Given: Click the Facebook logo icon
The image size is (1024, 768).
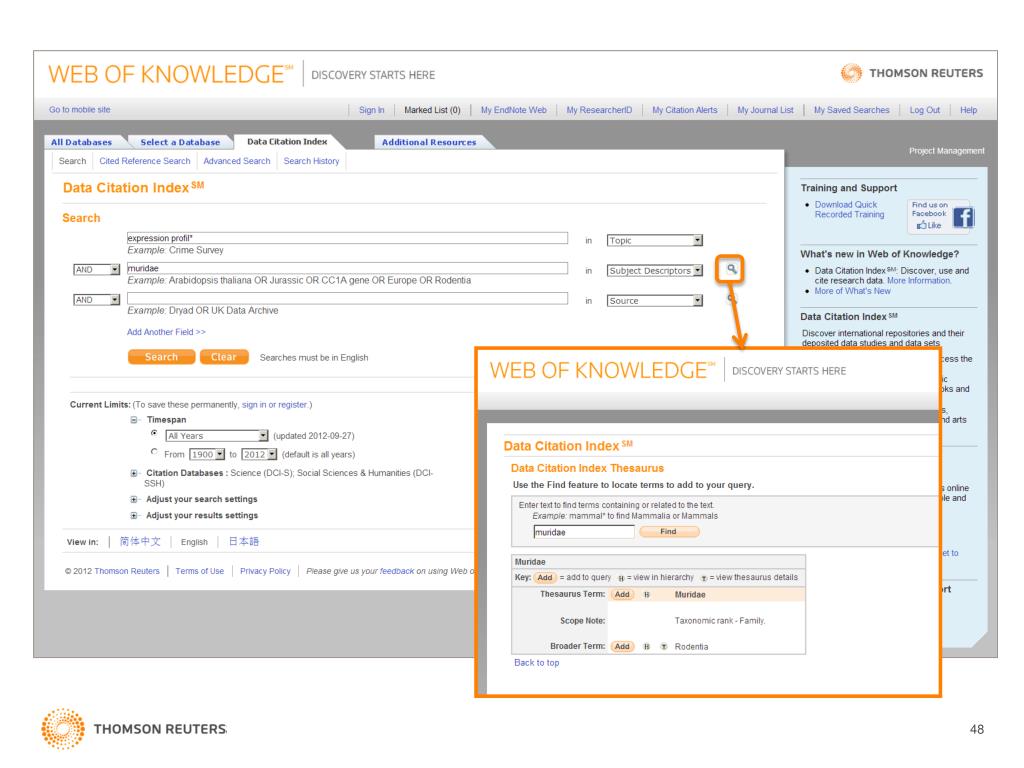Looking at the screenshot, I should point(963,217).
